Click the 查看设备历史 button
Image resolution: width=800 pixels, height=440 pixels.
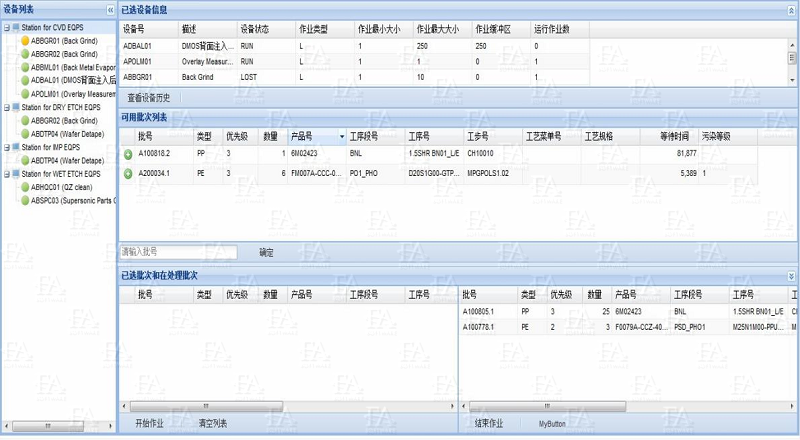pos(149,98)
